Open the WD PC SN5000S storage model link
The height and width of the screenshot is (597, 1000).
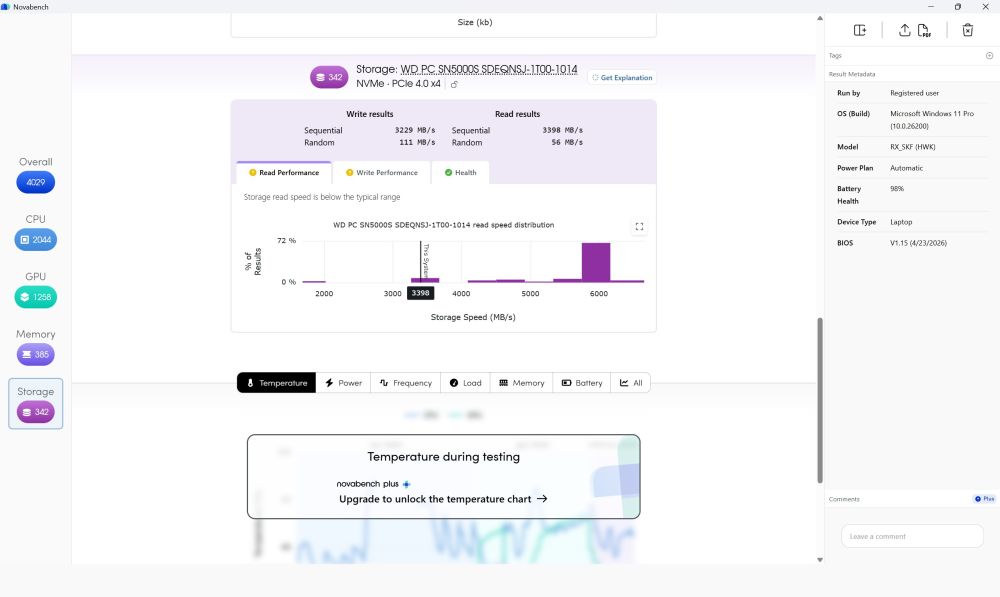pyautogui.click(x=489, y=69)
